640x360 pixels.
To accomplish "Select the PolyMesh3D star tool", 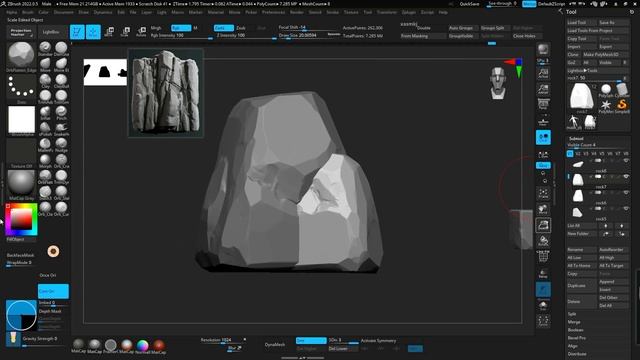I will coord(606,106).
